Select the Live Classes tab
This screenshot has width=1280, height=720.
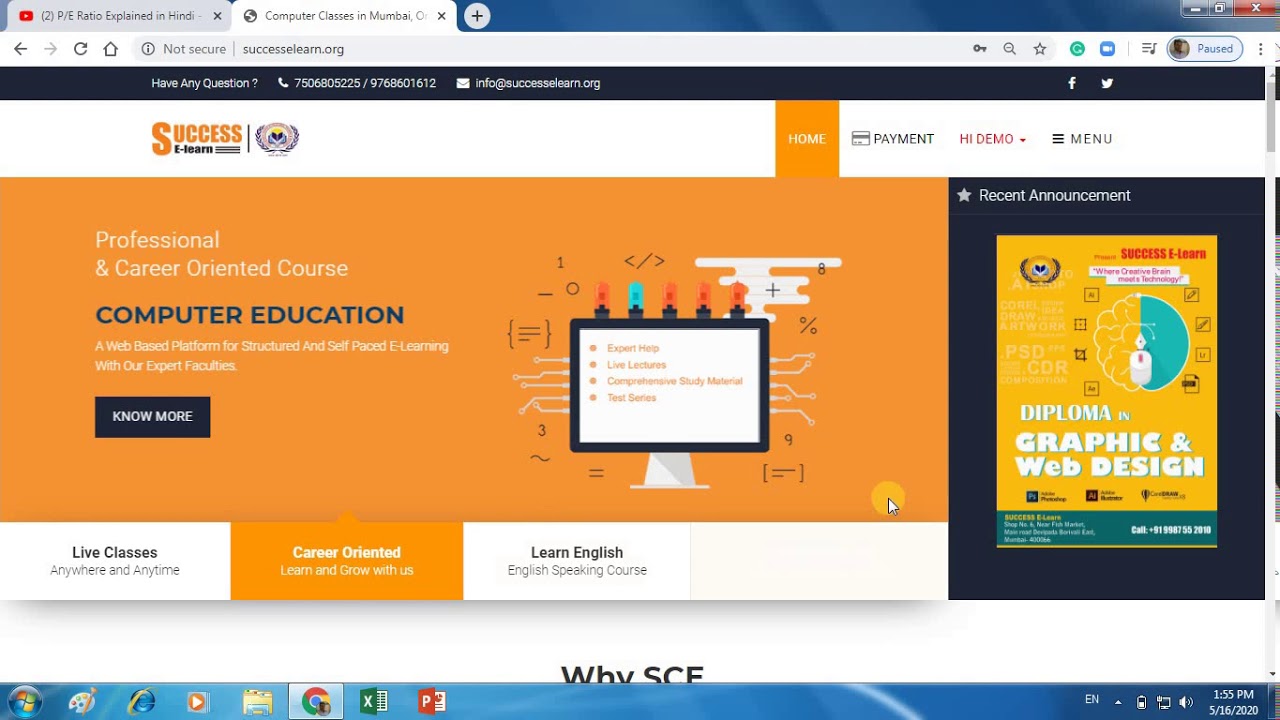point(115,561)
